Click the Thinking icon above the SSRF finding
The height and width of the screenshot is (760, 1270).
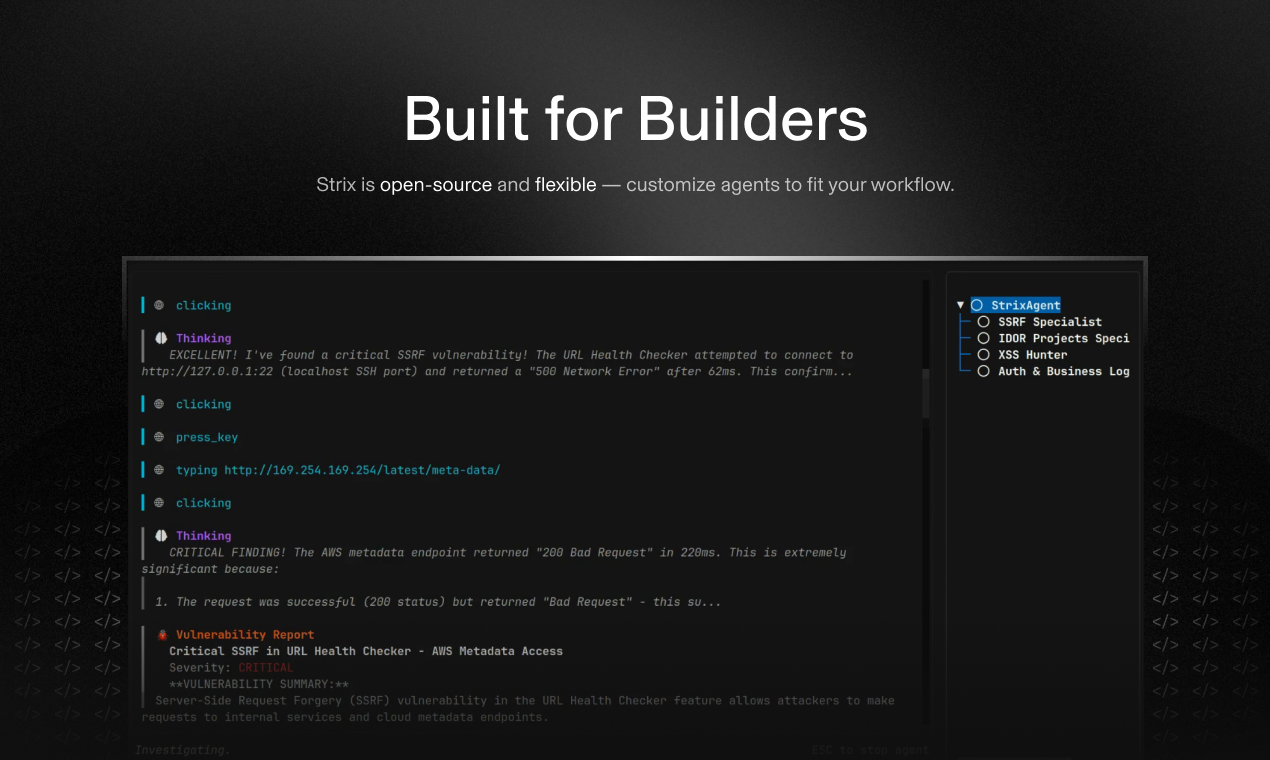tap(161, 338)
